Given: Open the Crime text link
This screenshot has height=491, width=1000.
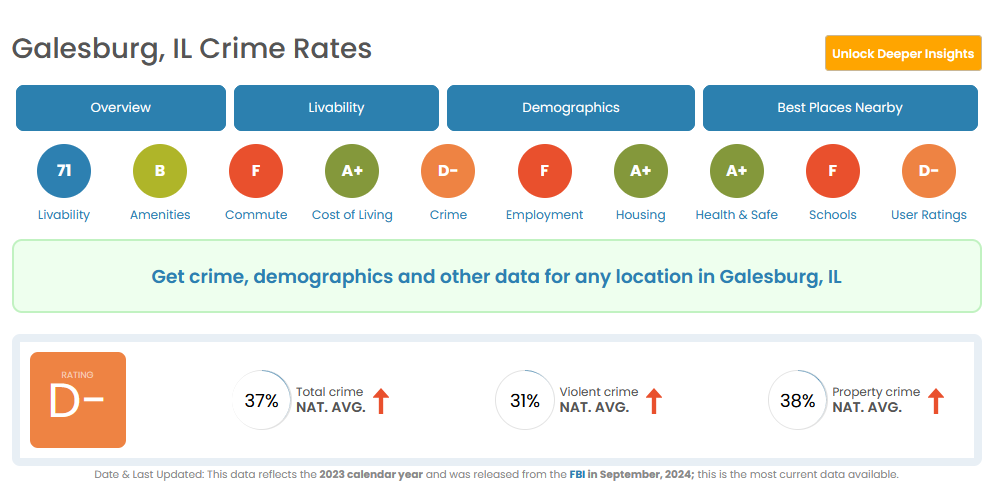Looking at the screenshot, I should [x=448, y=215].
